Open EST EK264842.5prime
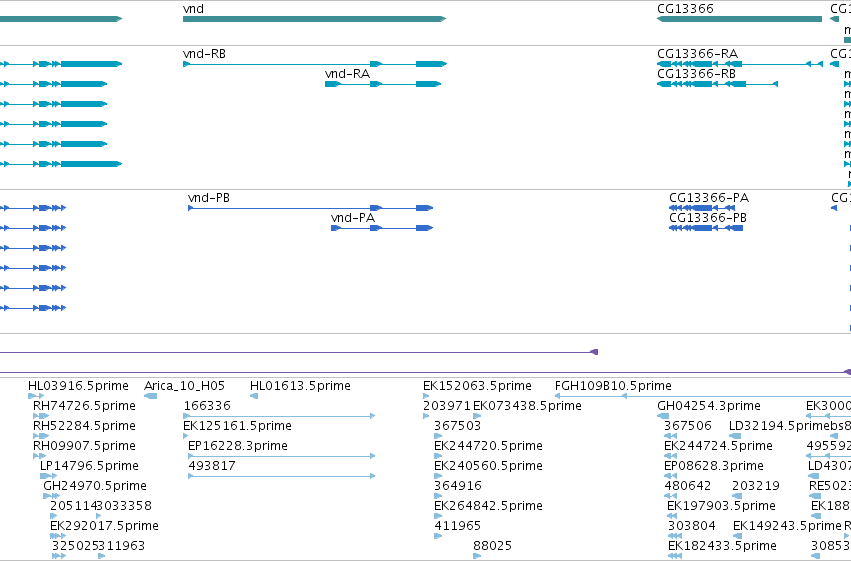The image size is (851, 561). click(488, 506)
